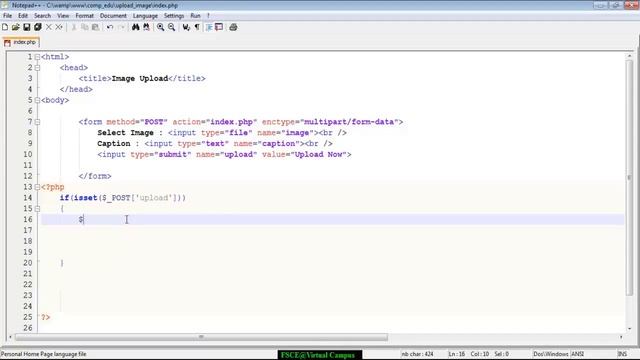Zoom out using the magnifier minus icon
This screenshot has height=360, width=640.
click(x=171, y=27)
